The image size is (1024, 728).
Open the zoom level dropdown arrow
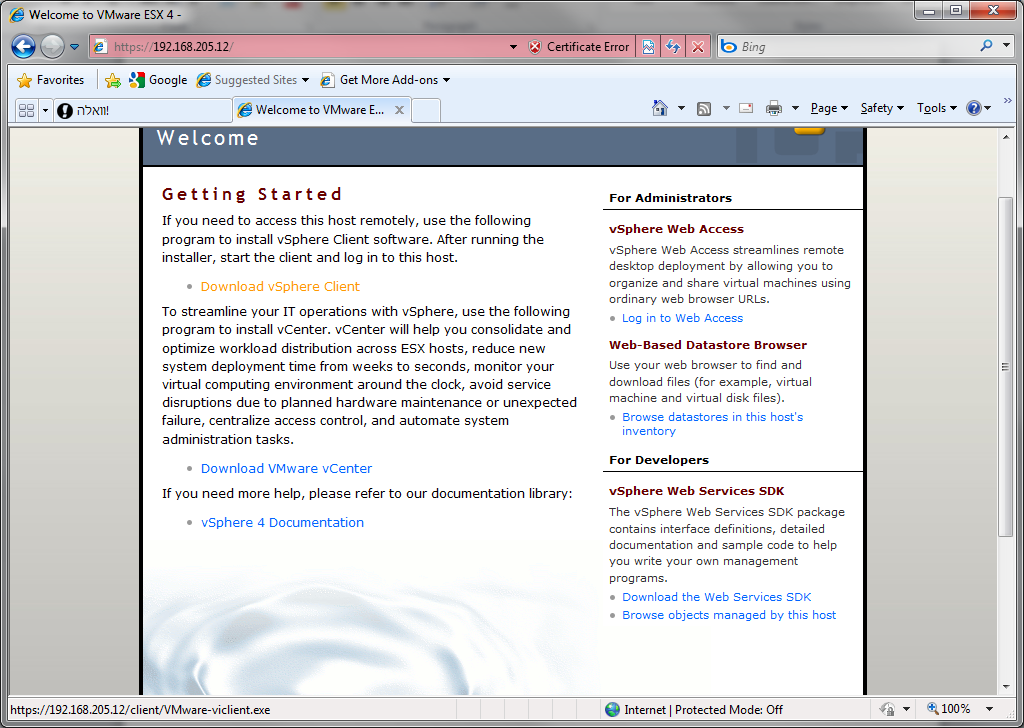[989, 709]
